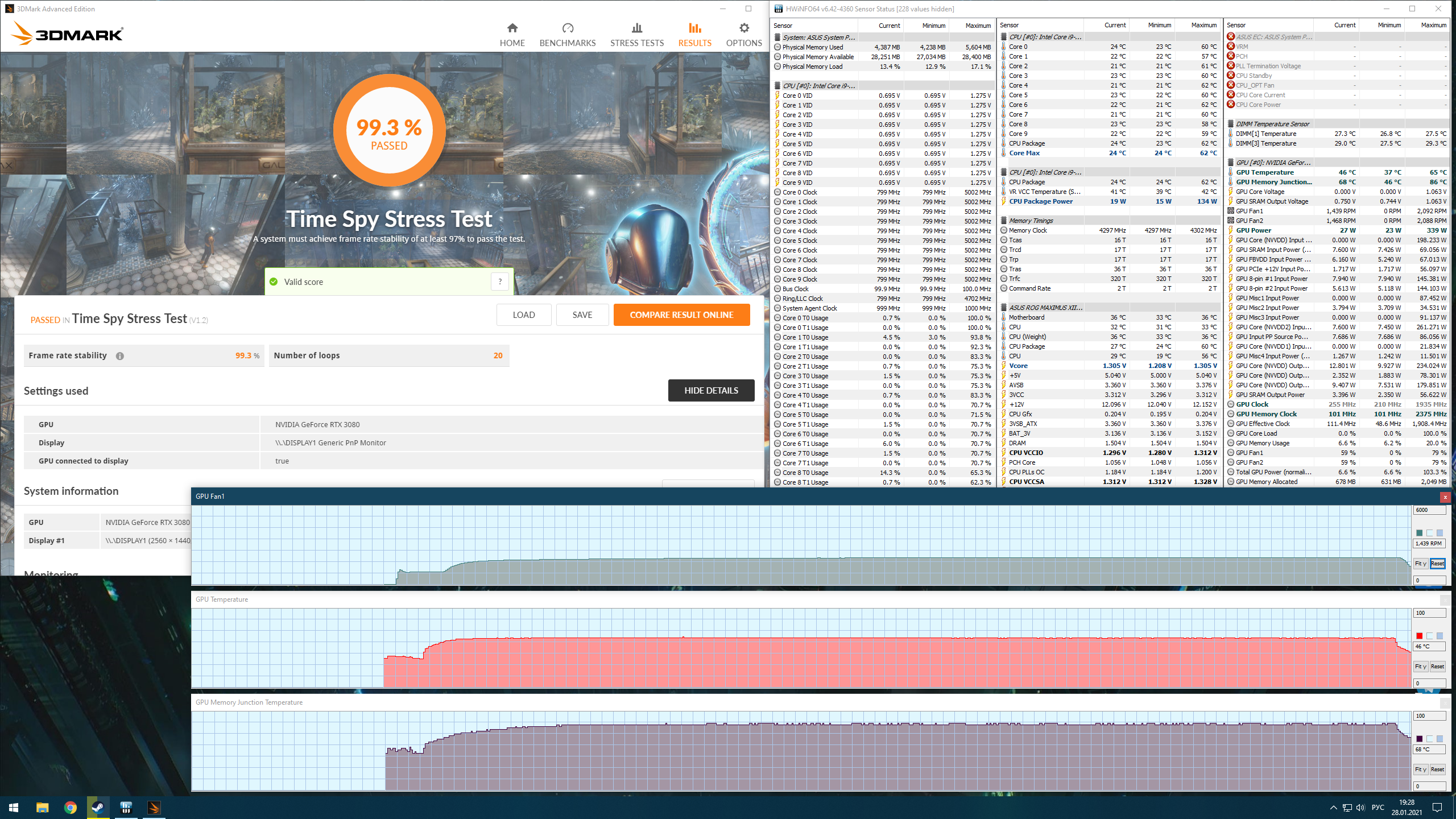Click the 3DMark logo in header
This screenshot has height=819, width=1456.
click(x=67, y=33)
